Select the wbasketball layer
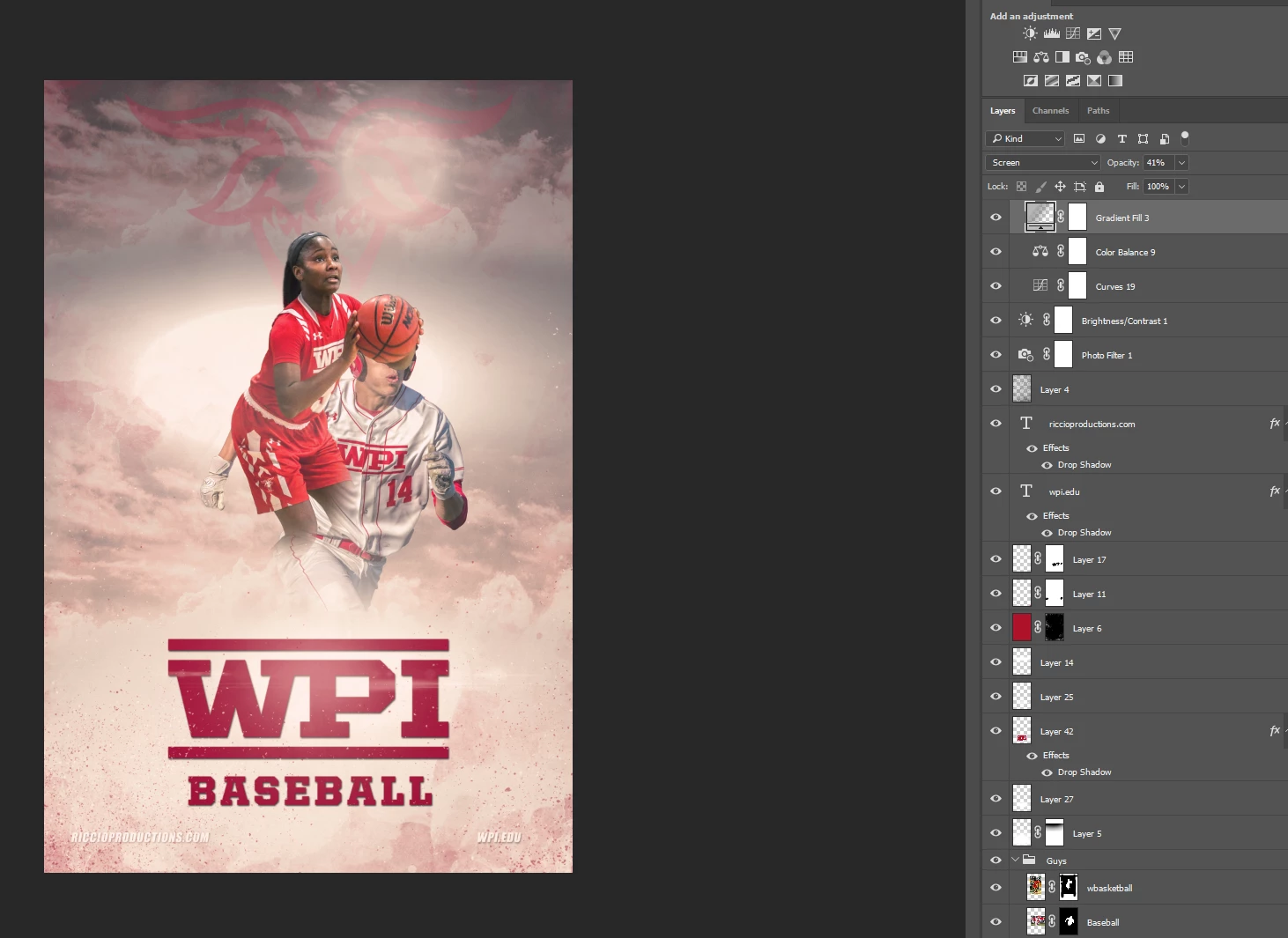Image resolution: width=1288 pixels, height=938 pixels. point(1148,888)
